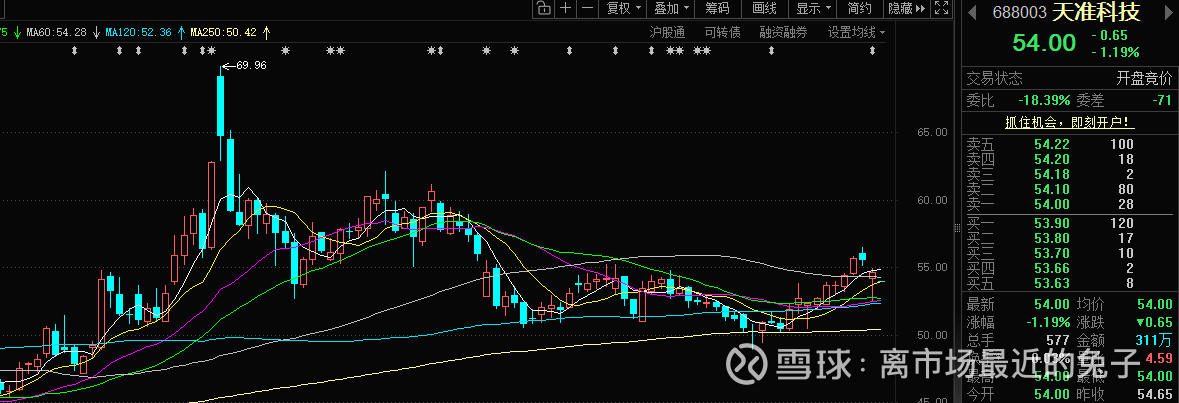Switch to 简约 simple view
The image size is (1179, 403).
coord(859,8)
